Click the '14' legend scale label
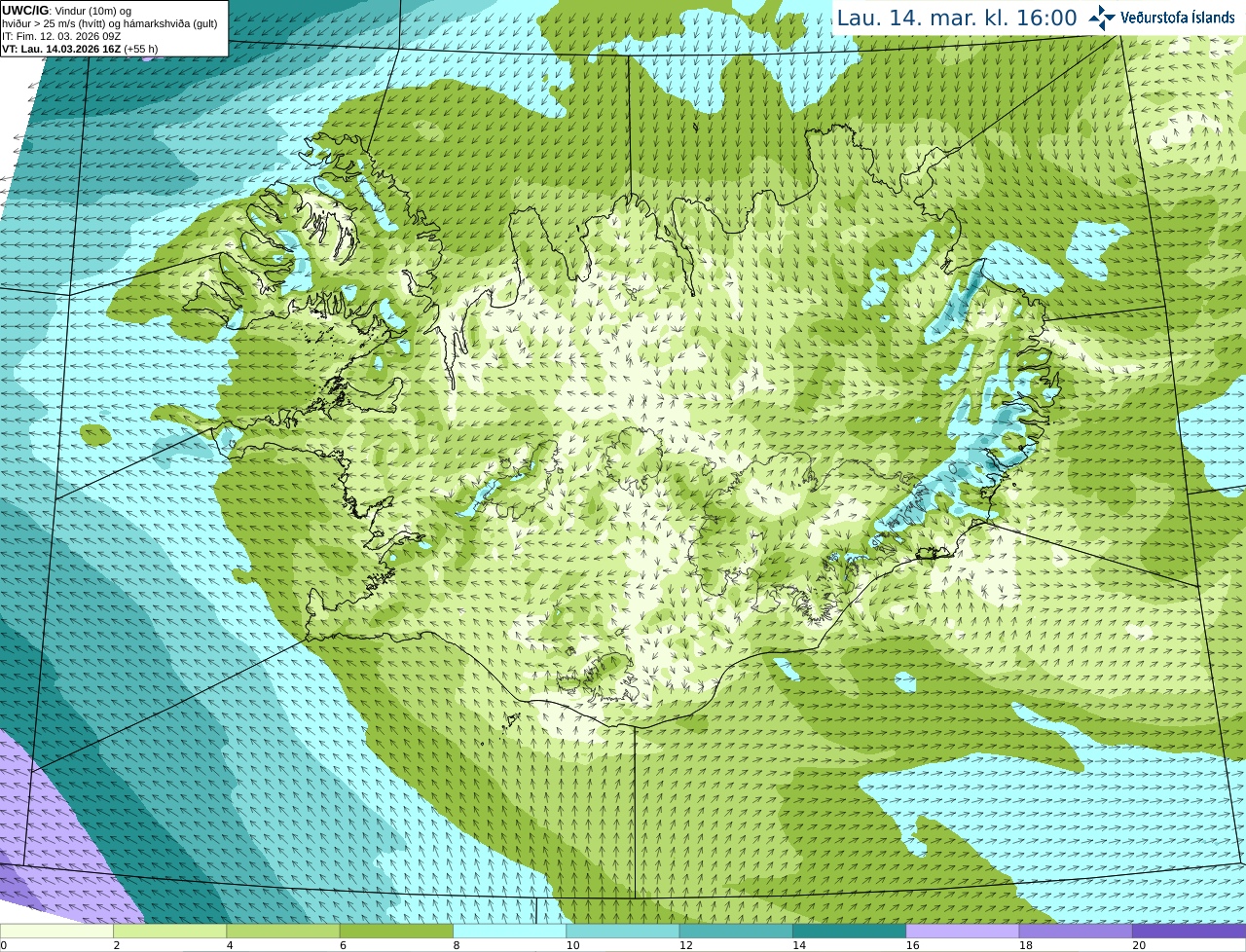The width and height of the screenshot is (1246, 952). pyautogui.click(x=799, y=945)
